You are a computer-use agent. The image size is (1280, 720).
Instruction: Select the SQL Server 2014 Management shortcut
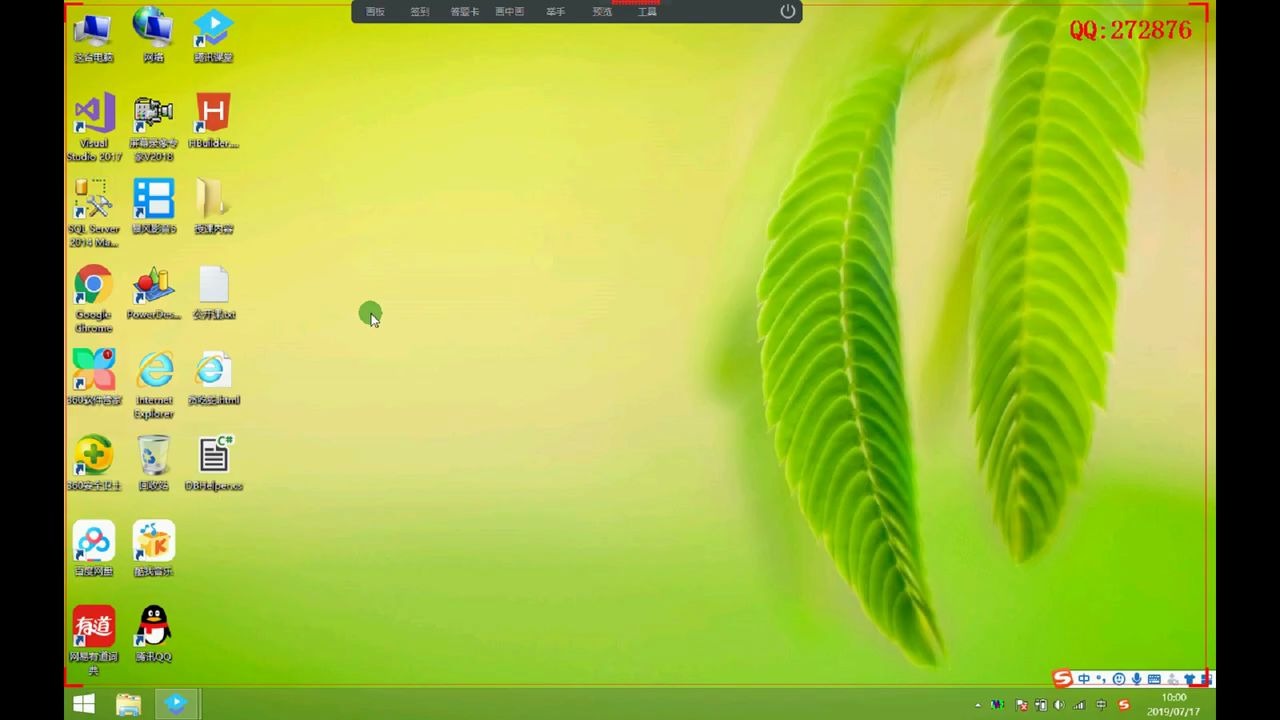(93, 212)
